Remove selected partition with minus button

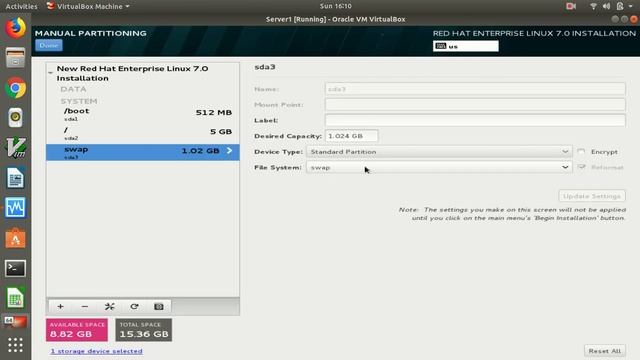point(84,307)
